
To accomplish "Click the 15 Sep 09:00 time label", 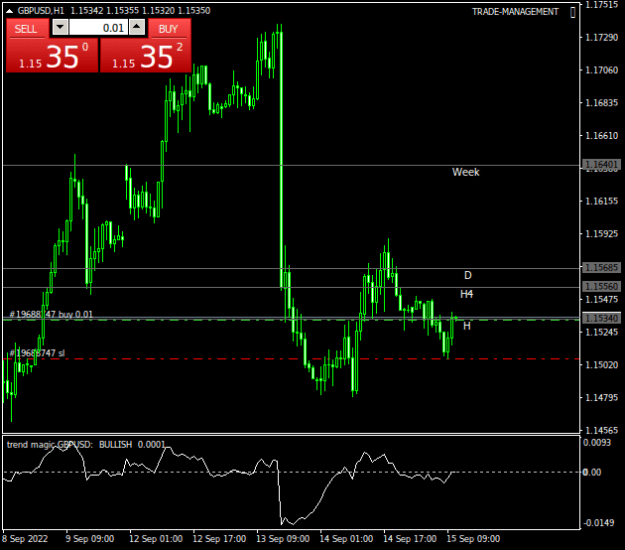I will tap(473, 539).
